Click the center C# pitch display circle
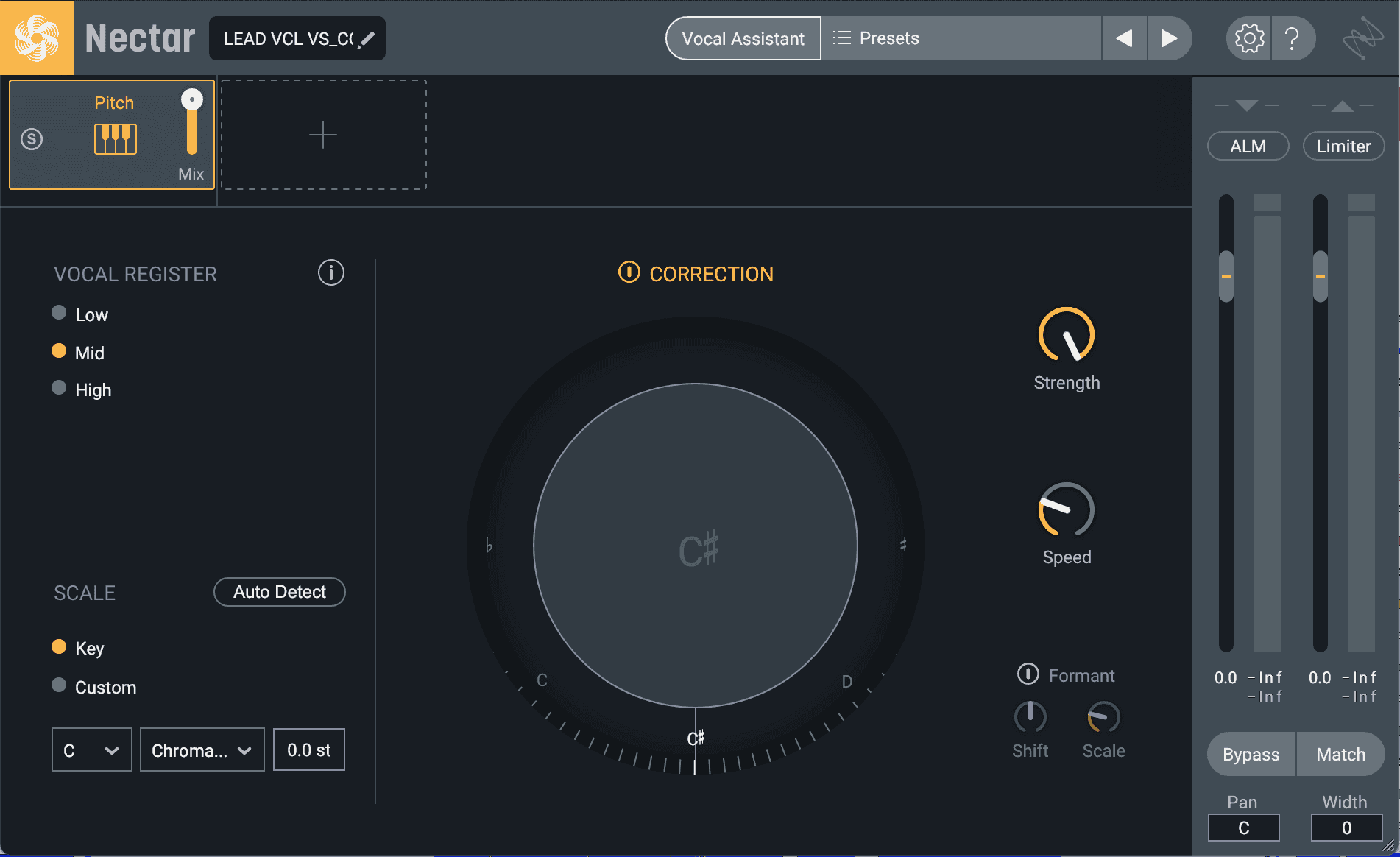 pyautogui.click(x=696, y=546)
